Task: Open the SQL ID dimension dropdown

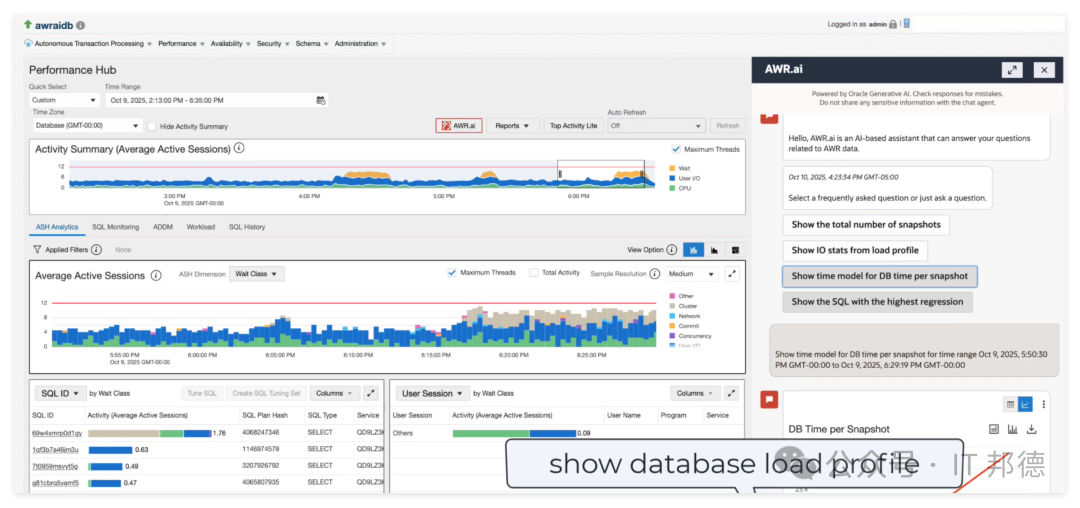Action: pyautogui.click(x=60, y=393)
